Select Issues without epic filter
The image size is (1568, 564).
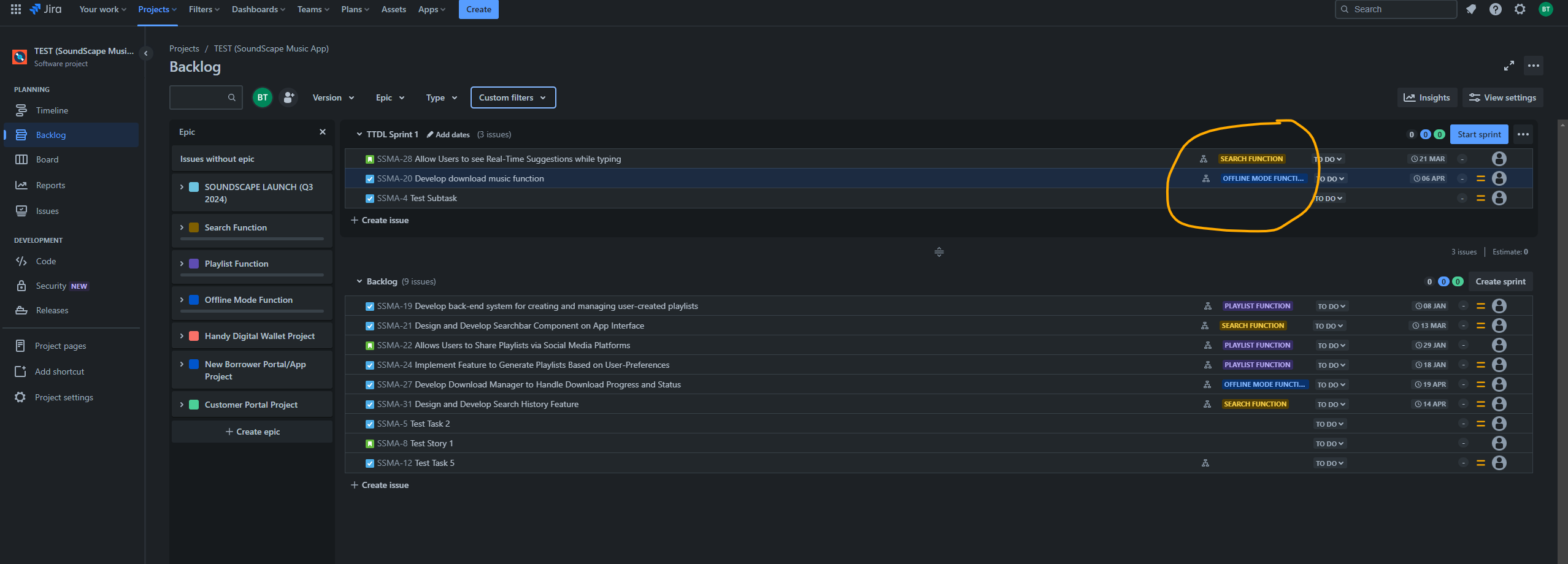pyautogui.click(x=252, y=159)
